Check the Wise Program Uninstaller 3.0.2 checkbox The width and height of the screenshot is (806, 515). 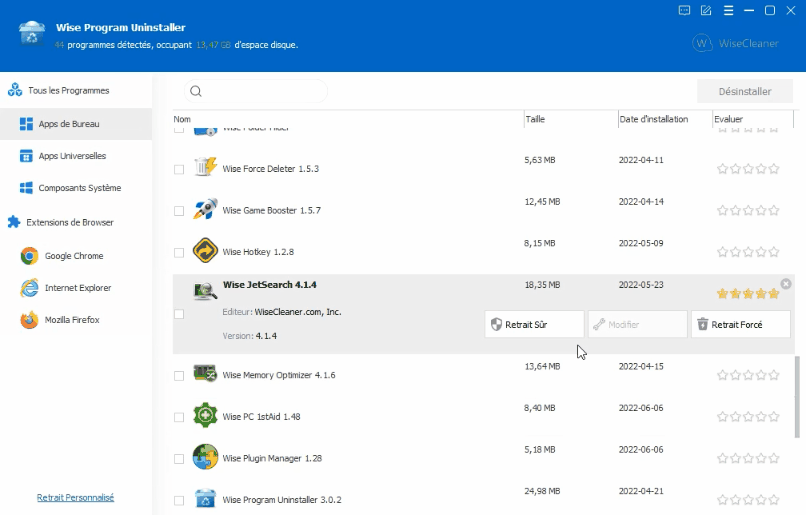179,500
